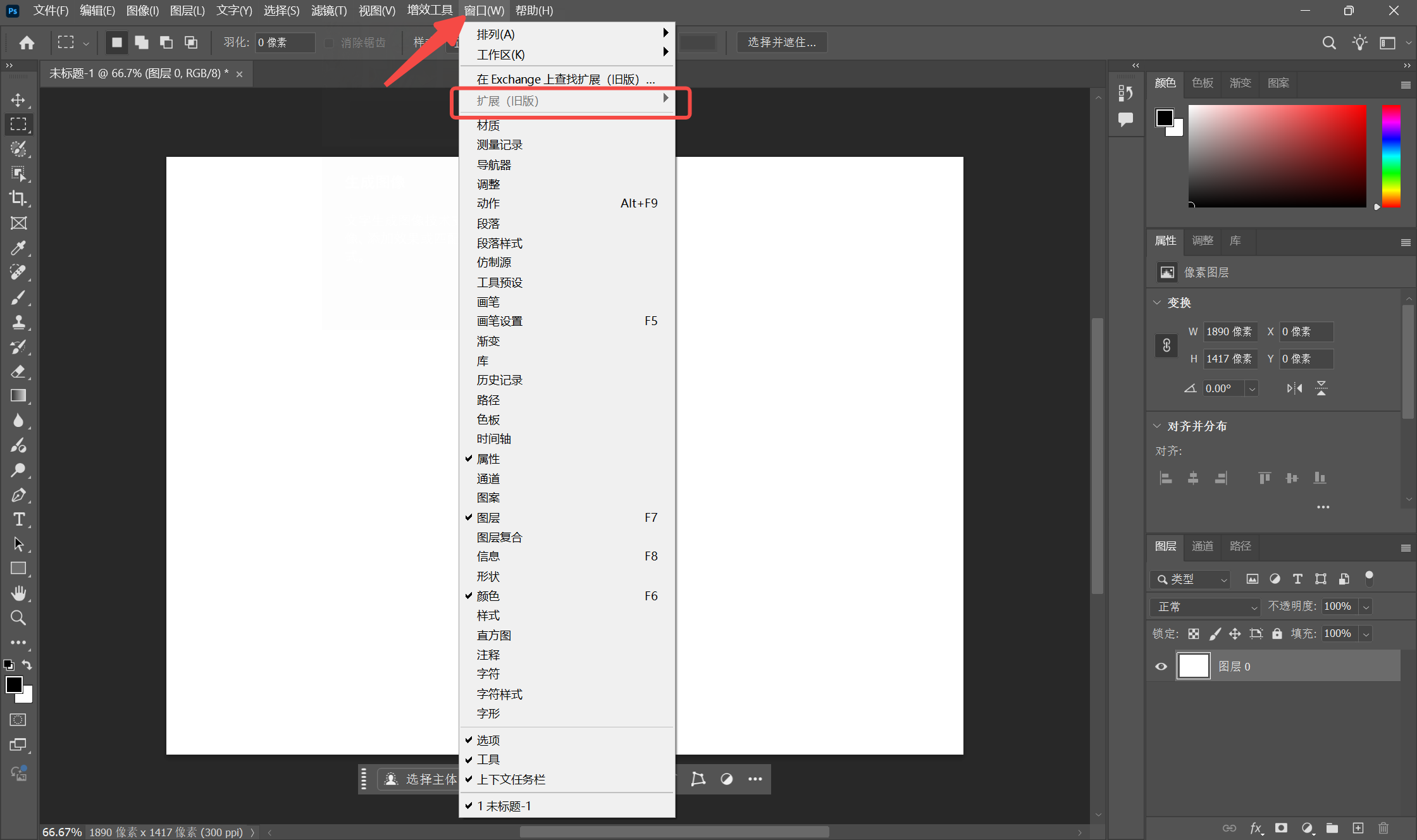Collapse the 变换 section
The width and height of the screenshot is (1417, 840).
(x=1158, y=302)
